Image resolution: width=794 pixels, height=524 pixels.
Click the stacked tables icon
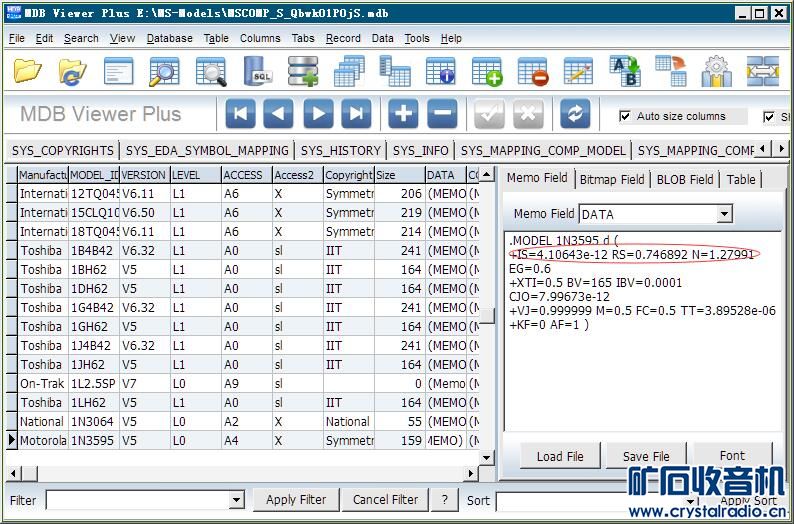pos(349,71)
